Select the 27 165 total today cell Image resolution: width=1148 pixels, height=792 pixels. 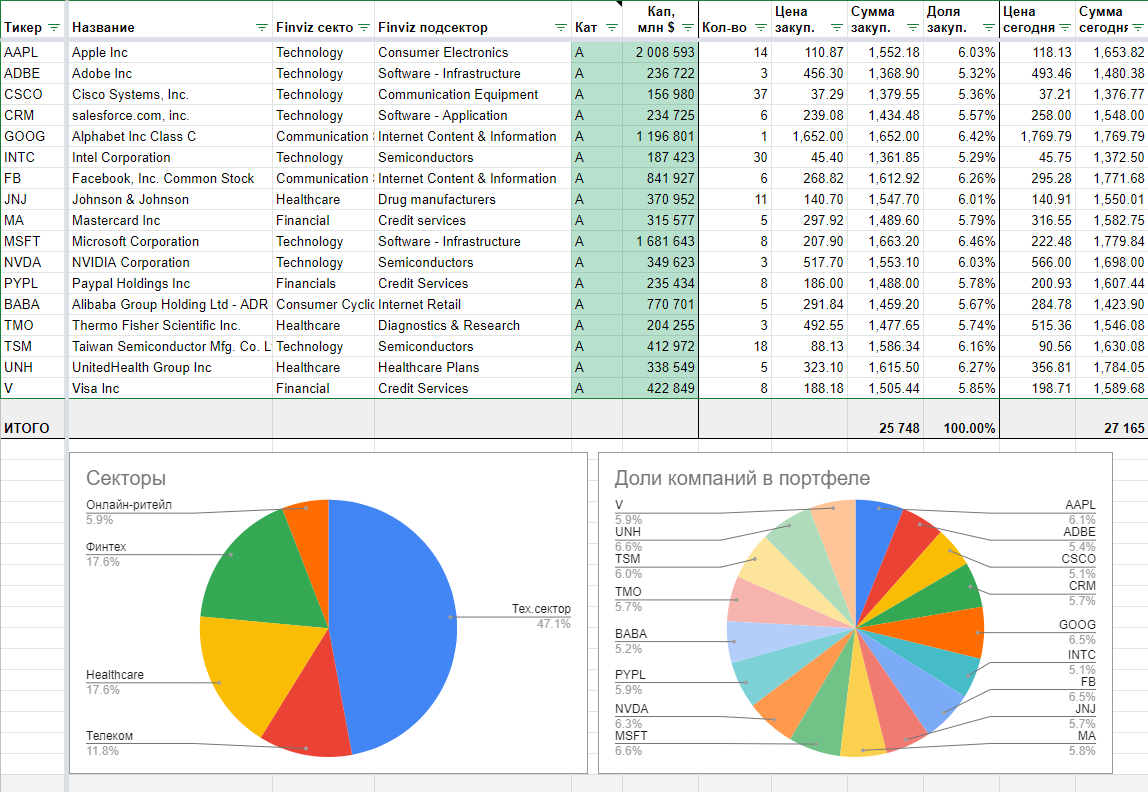(x=1111, y=419)
